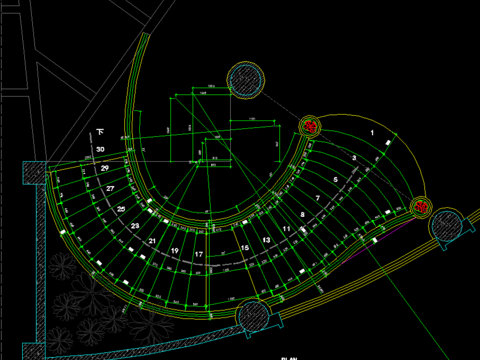
Task: Click the step number 30 label
Action: coord(100,149)
